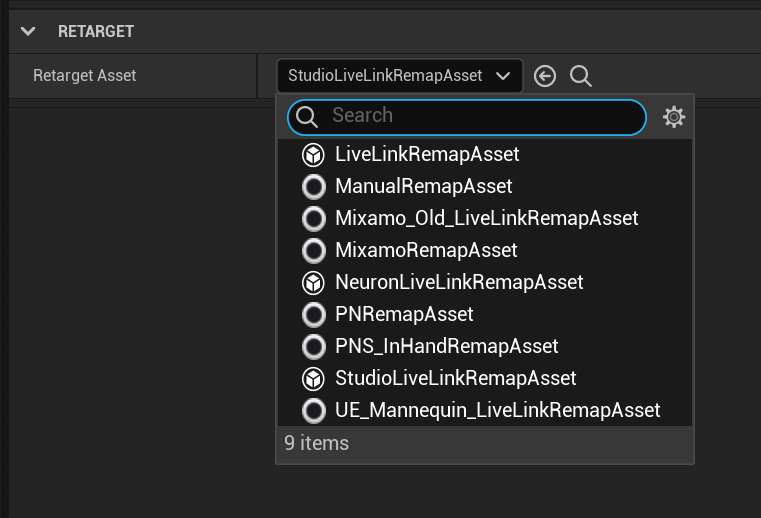761x518 pixels.
Task: Select StudioLiveLinkRemapAsset in the list
Action: coord(485,379)
